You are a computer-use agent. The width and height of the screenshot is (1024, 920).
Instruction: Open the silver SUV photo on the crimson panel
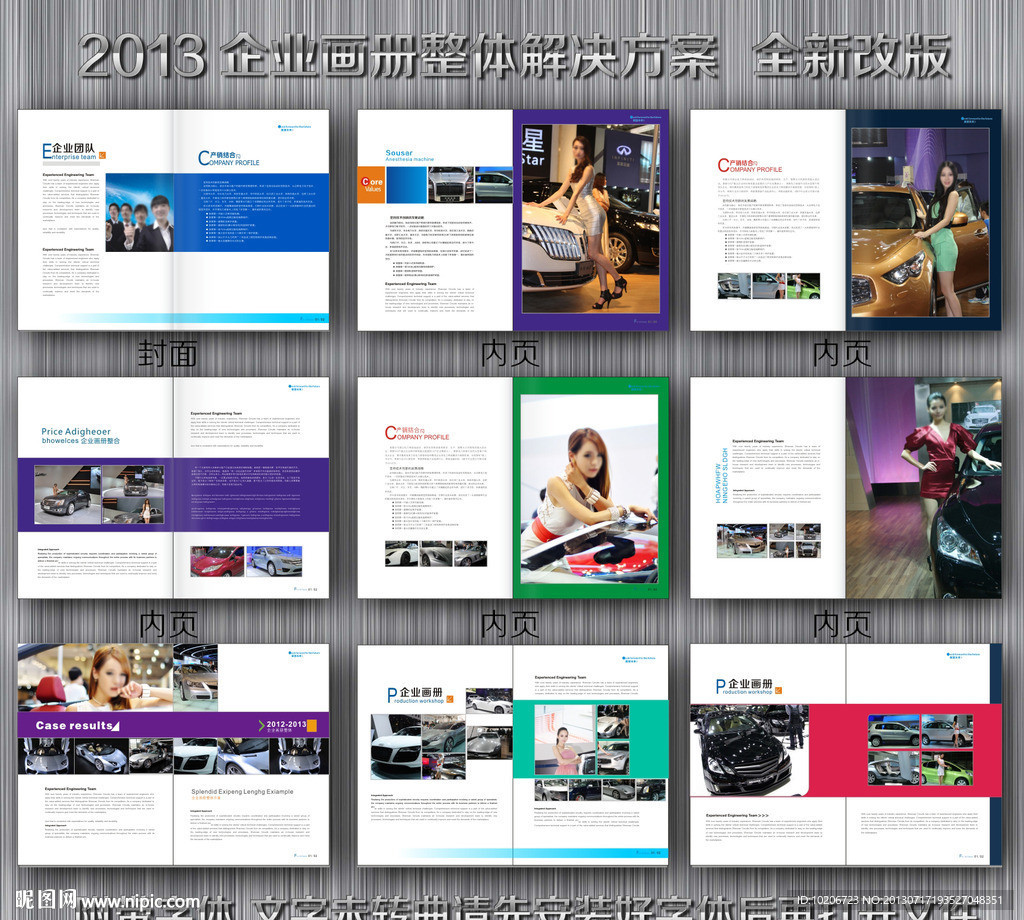[x=893, y=731]
